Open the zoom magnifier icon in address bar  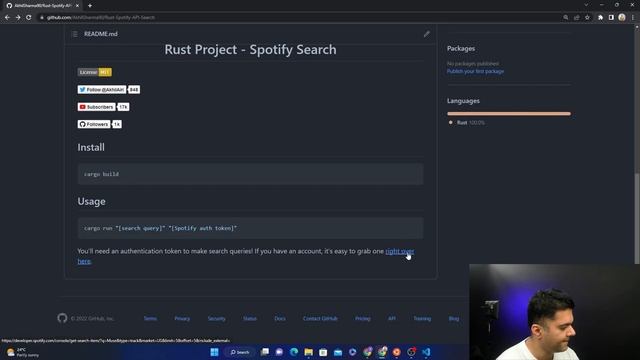(x=566, y=18)
